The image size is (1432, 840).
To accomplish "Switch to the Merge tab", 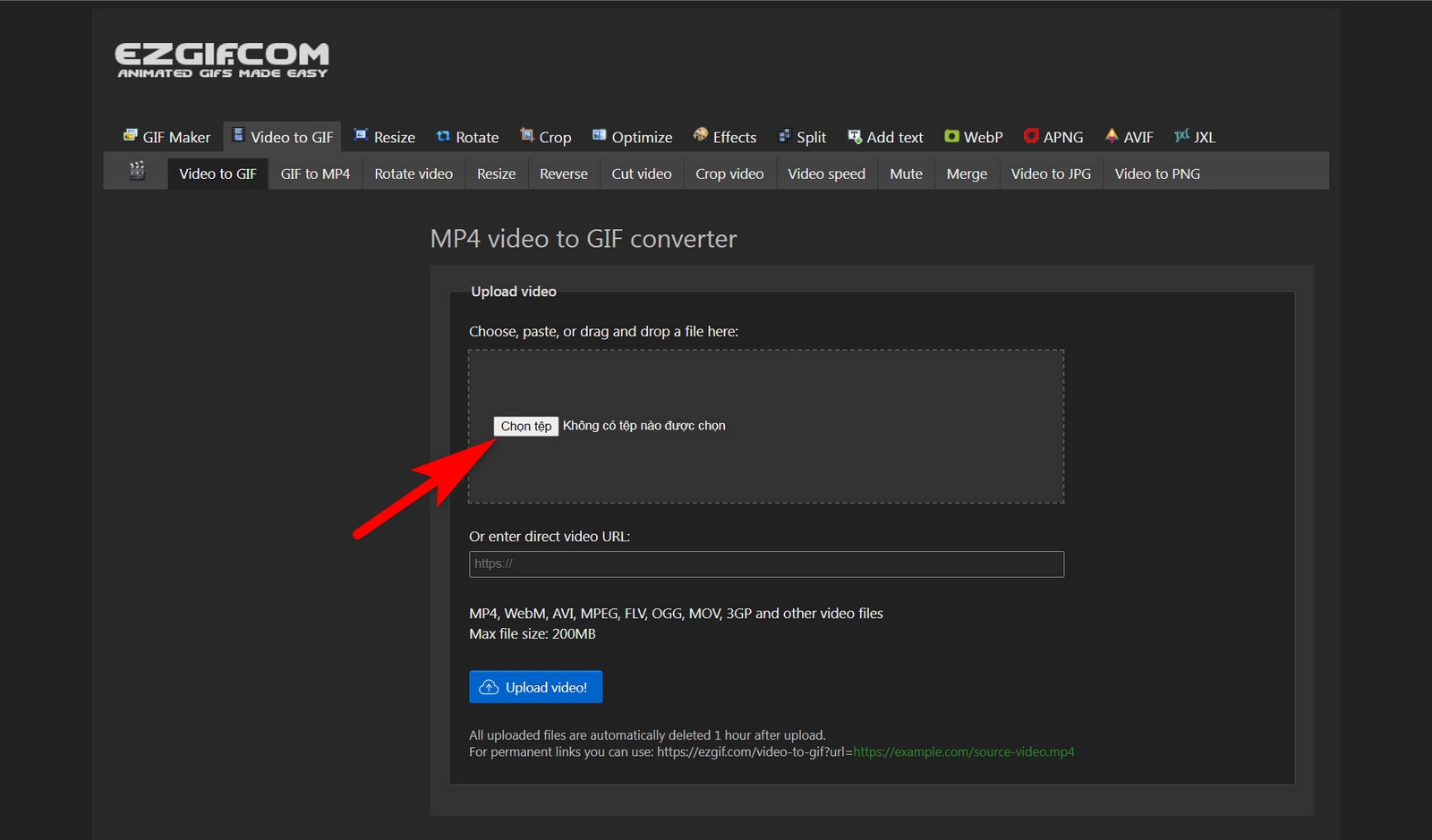I will [x=967, y=174].
